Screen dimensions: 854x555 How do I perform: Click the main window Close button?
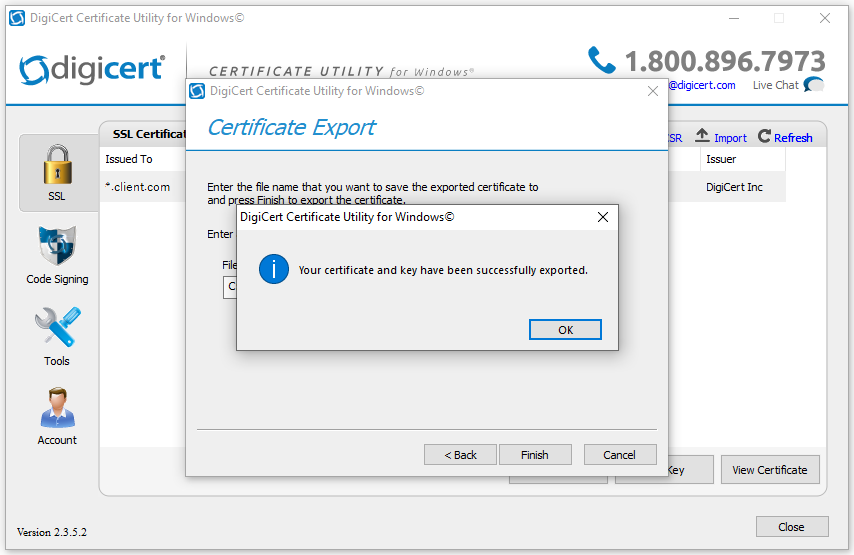coord(792,527)
